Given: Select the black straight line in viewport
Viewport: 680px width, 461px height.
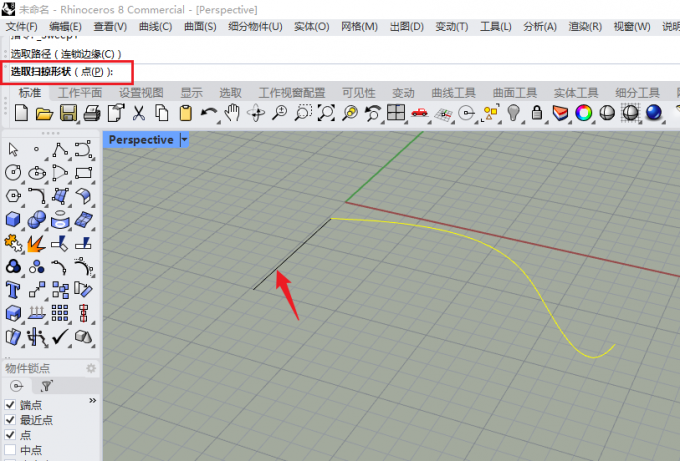Looking at the screenshot, I should click(291, 254).
